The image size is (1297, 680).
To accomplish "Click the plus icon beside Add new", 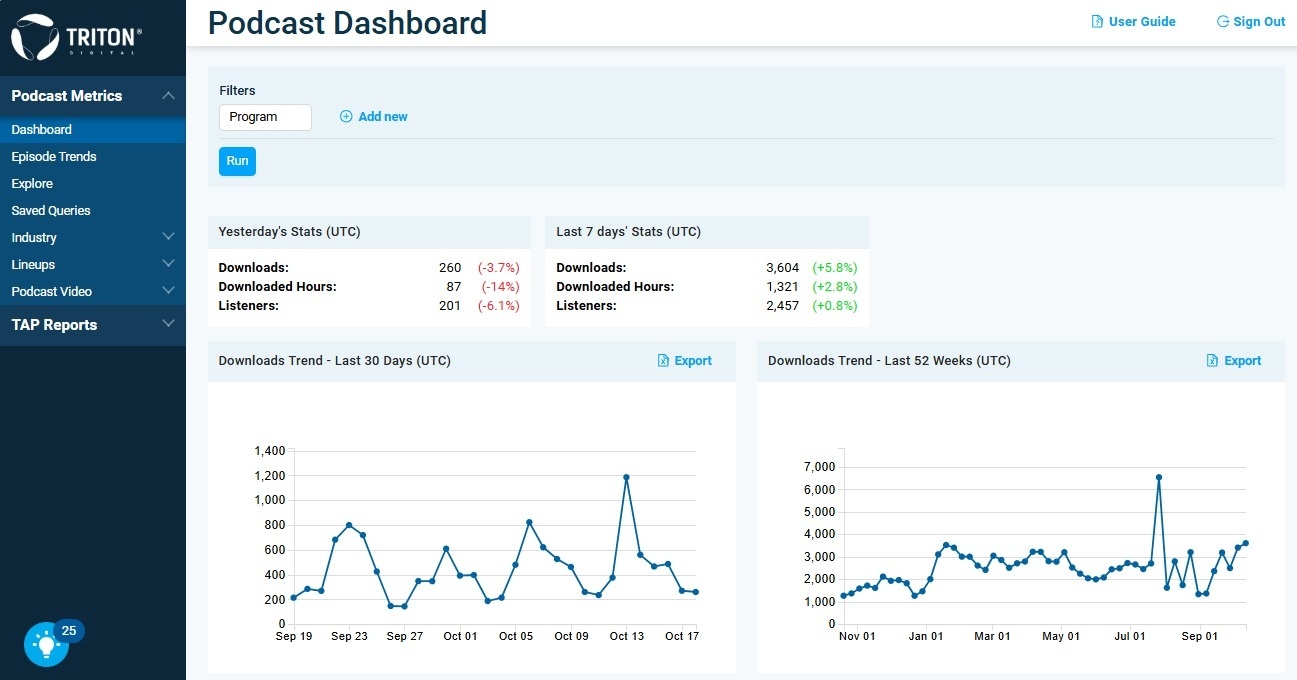I will (346, 116).
